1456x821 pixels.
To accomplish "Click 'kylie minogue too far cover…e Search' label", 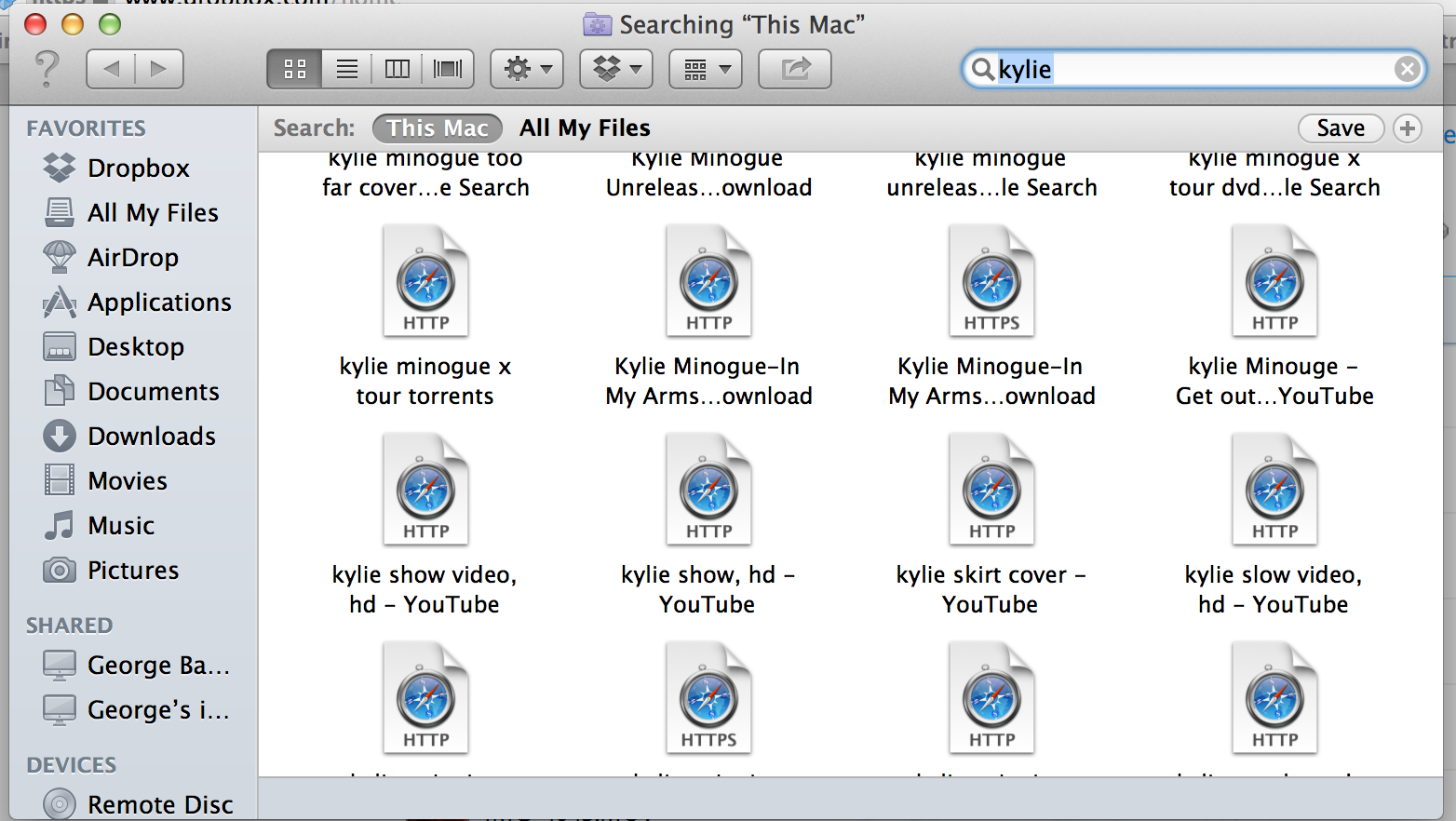I will tap(425, 174).
